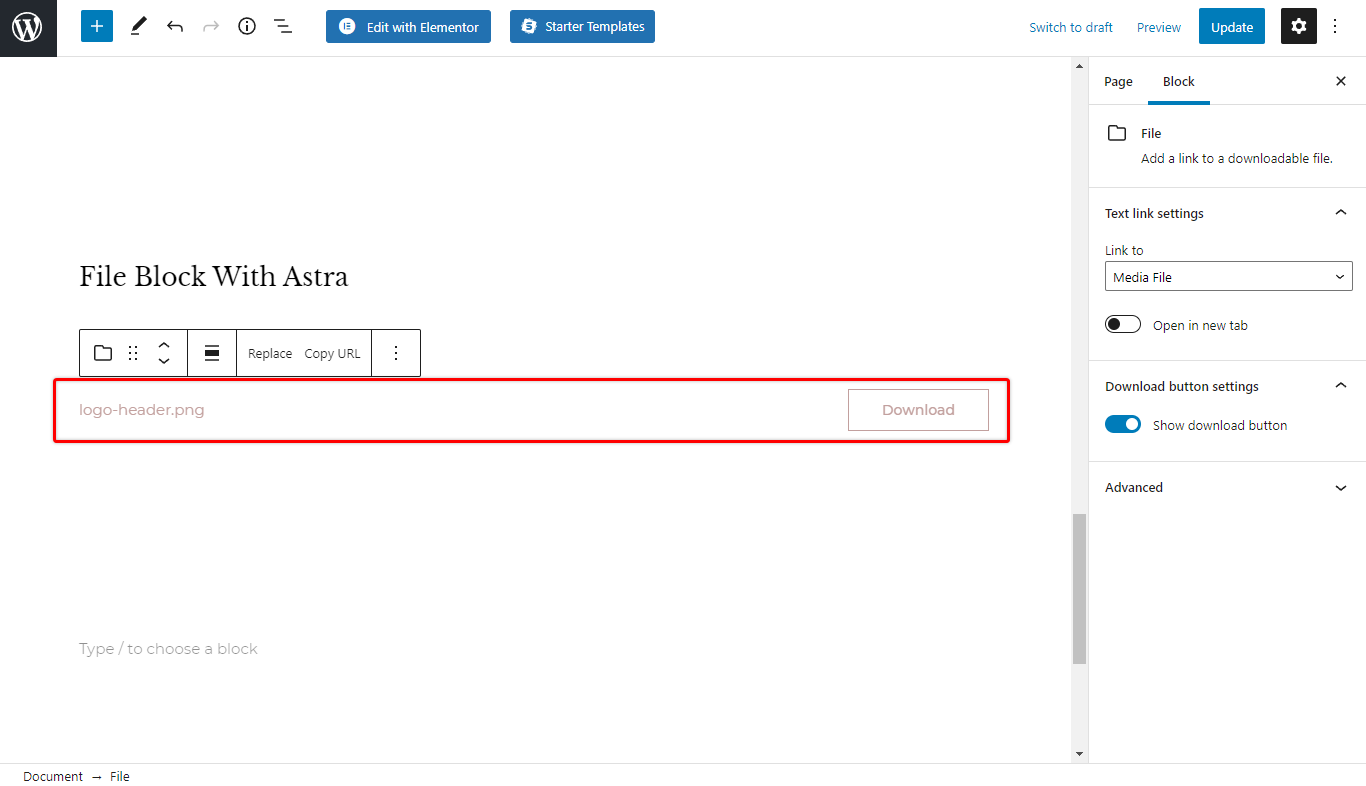Image resolution: width=1366 pixels, height=786 pixels.
Task: Open the Link to dropdown showing Media File
Action: pos(1228,276)
